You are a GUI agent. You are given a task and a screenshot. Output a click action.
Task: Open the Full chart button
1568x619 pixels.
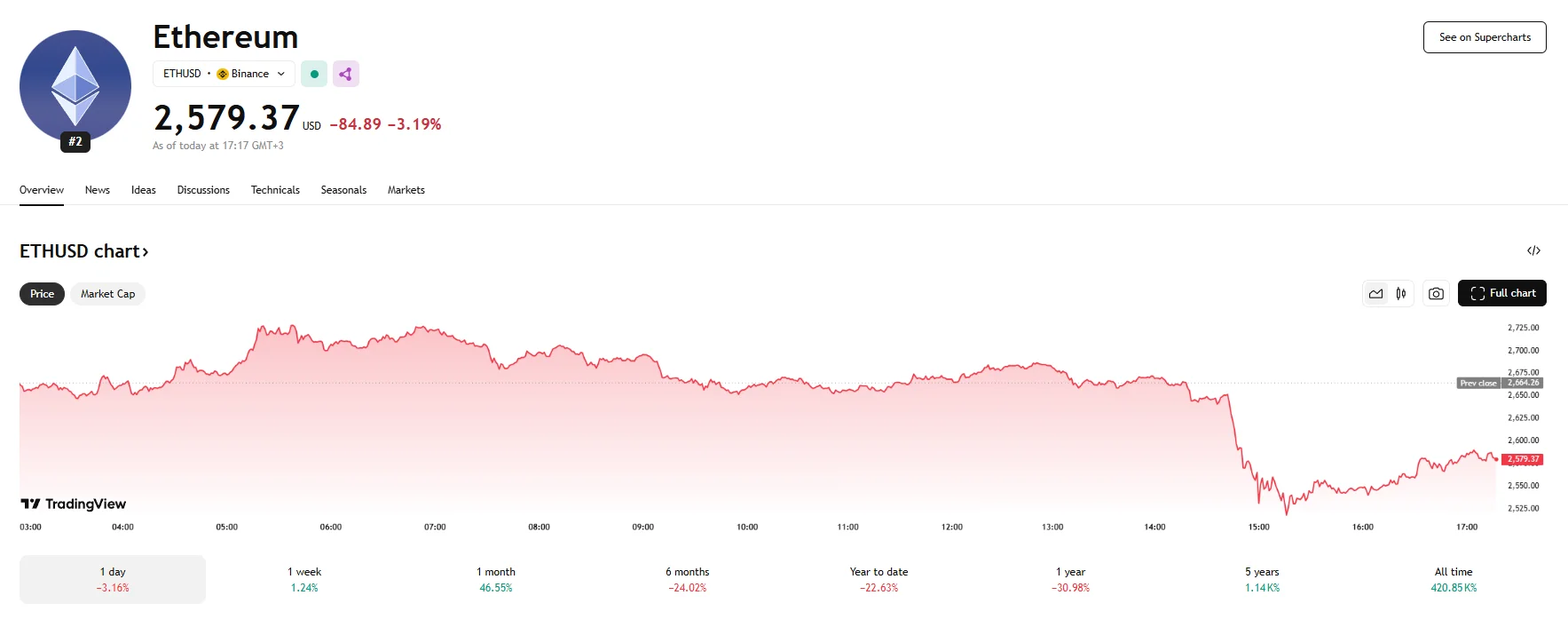(1502, 293)
